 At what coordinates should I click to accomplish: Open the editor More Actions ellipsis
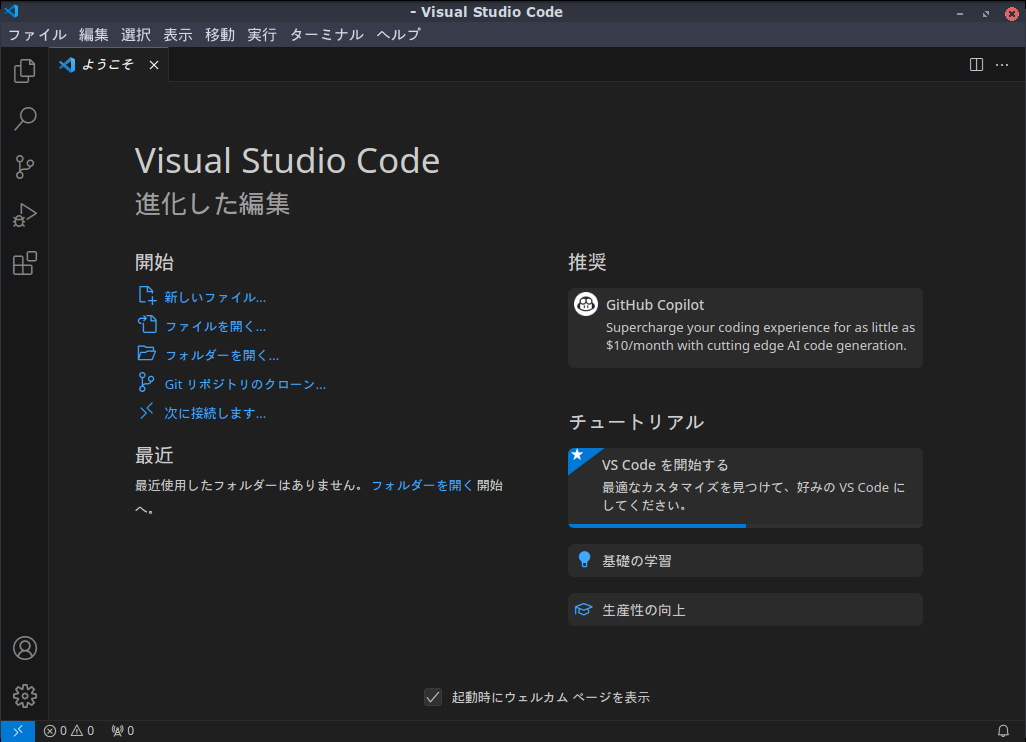[1002, 65]
